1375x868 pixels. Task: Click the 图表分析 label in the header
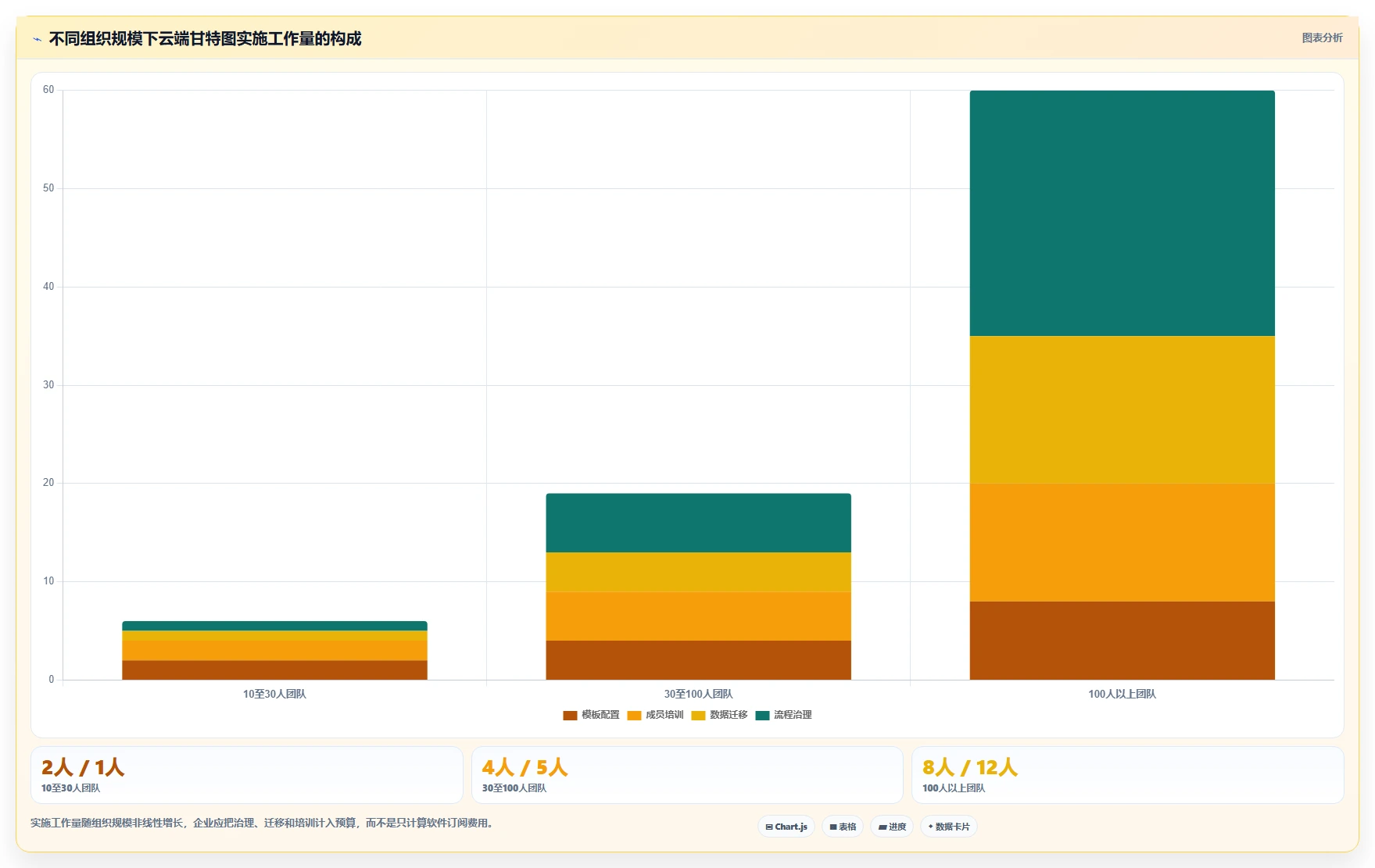tap(1322, 38)
